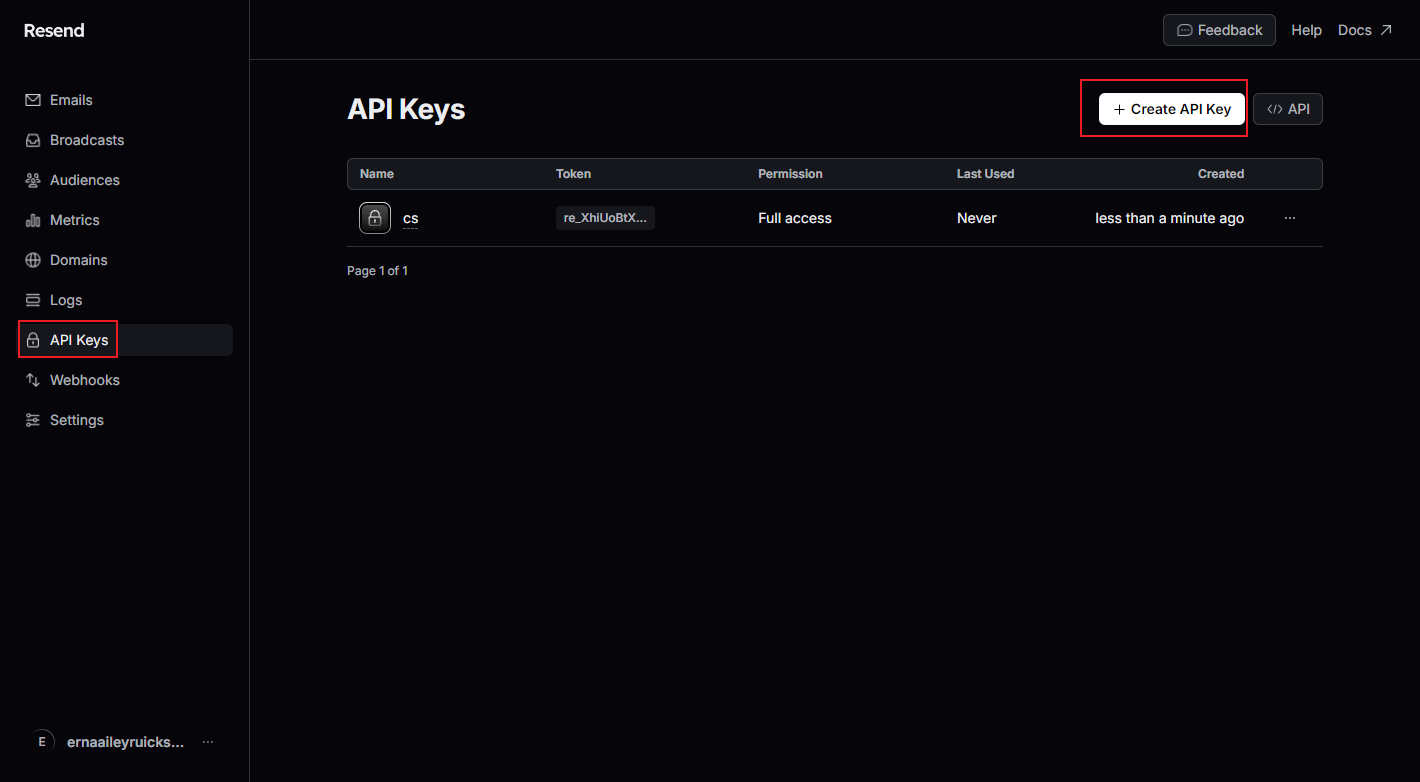Click the Metrics bar chart icon
Image resolution: width=1420 pixels, height=782 pixels.
click(x=33, y=220)
